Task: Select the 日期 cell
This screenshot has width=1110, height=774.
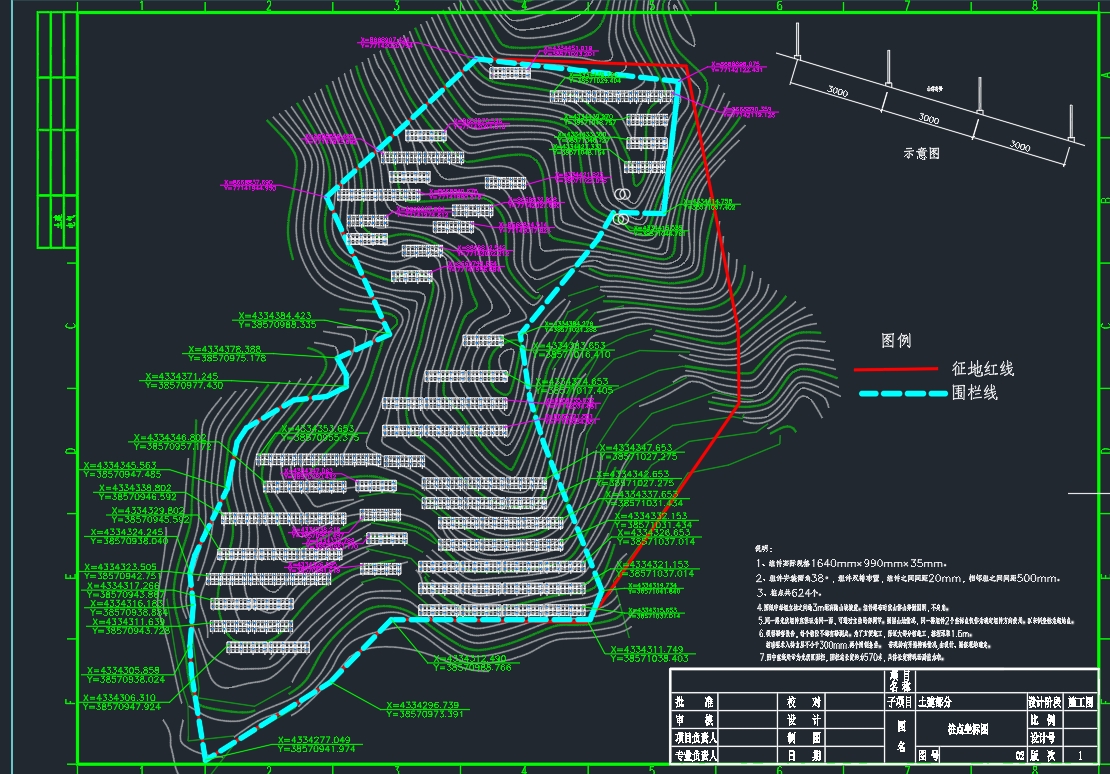Action: click(x=803, y=756)
